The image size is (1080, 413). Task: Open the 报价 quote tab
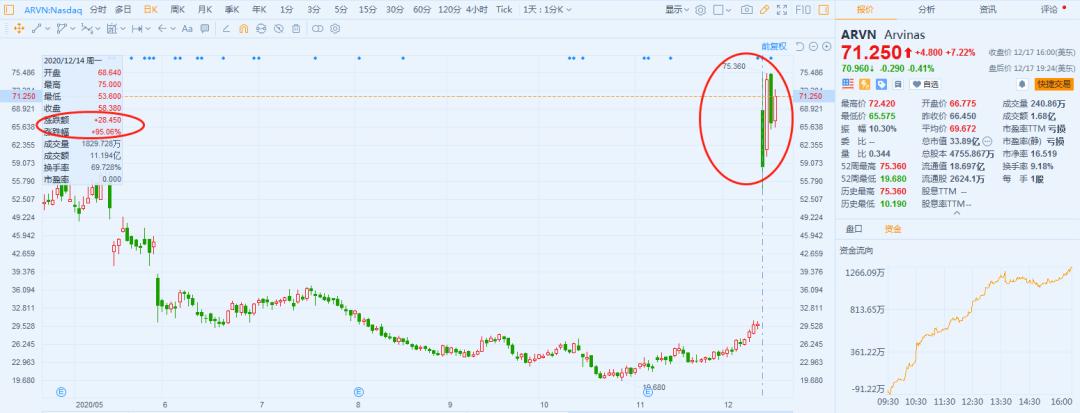coord(865,10)
